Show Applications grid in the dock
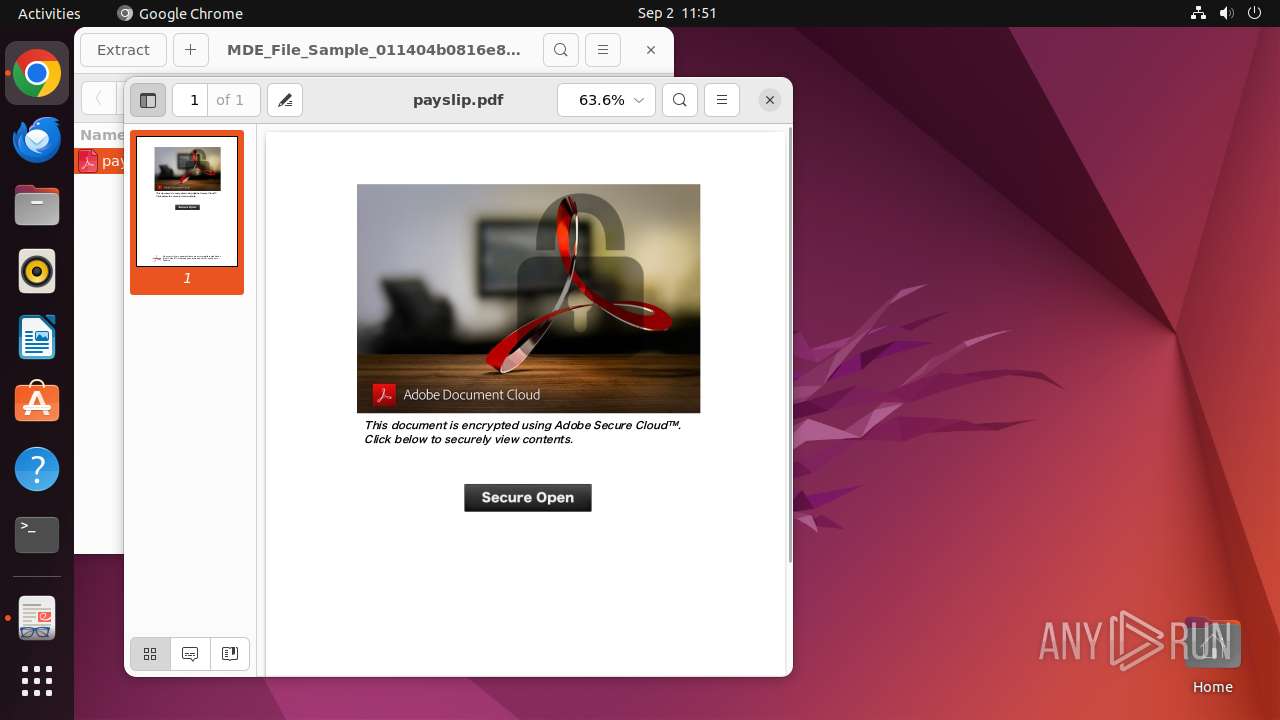The height and width of the screenshot is (720, 1280). coord(37,681)
